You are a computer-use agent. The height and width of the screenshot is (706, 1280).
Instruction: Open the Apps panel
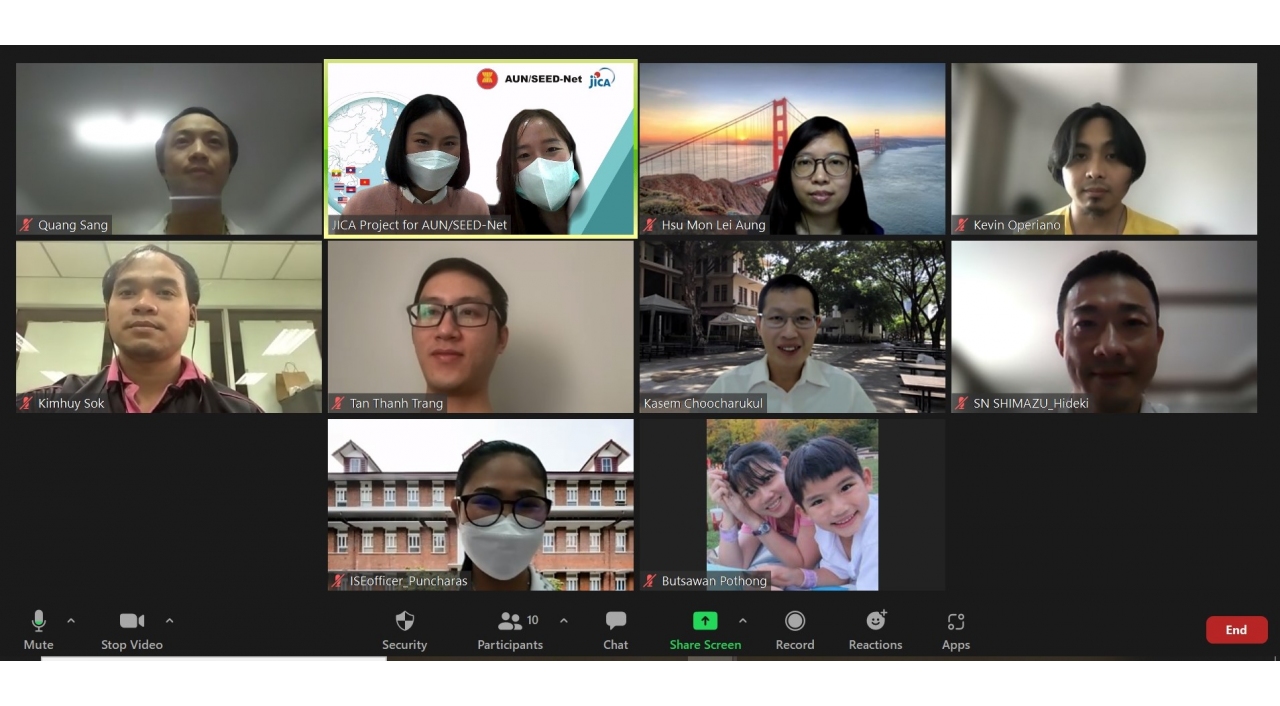(x=956, y=631)
